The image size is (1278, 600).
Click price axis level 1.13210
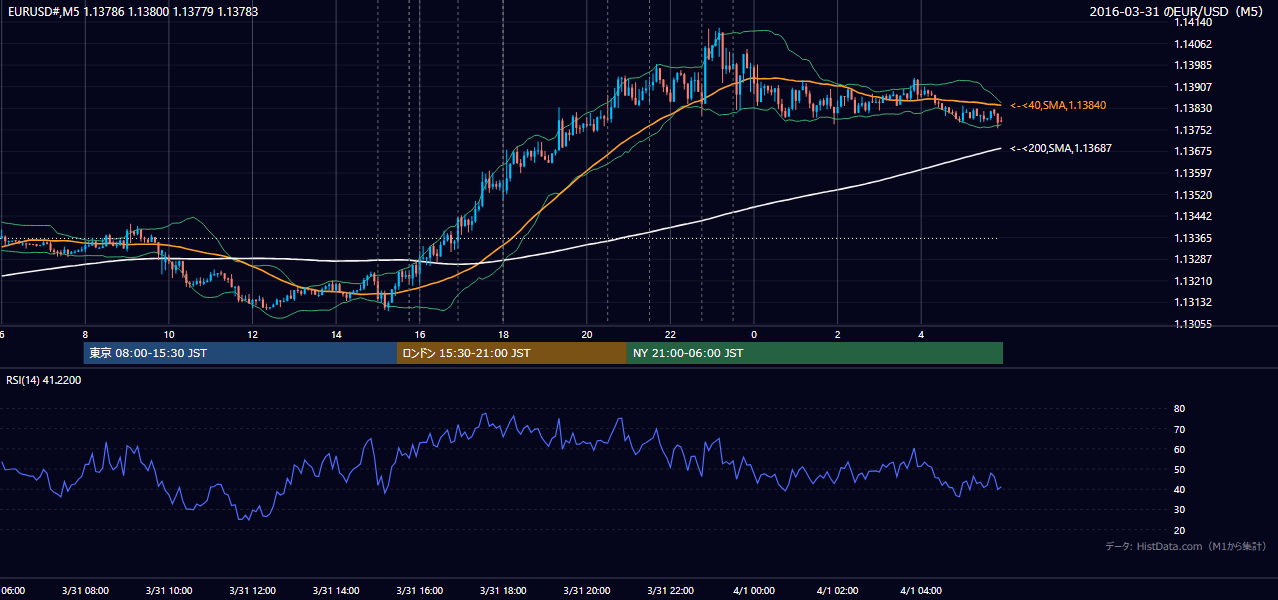[x=1192, y=281]
